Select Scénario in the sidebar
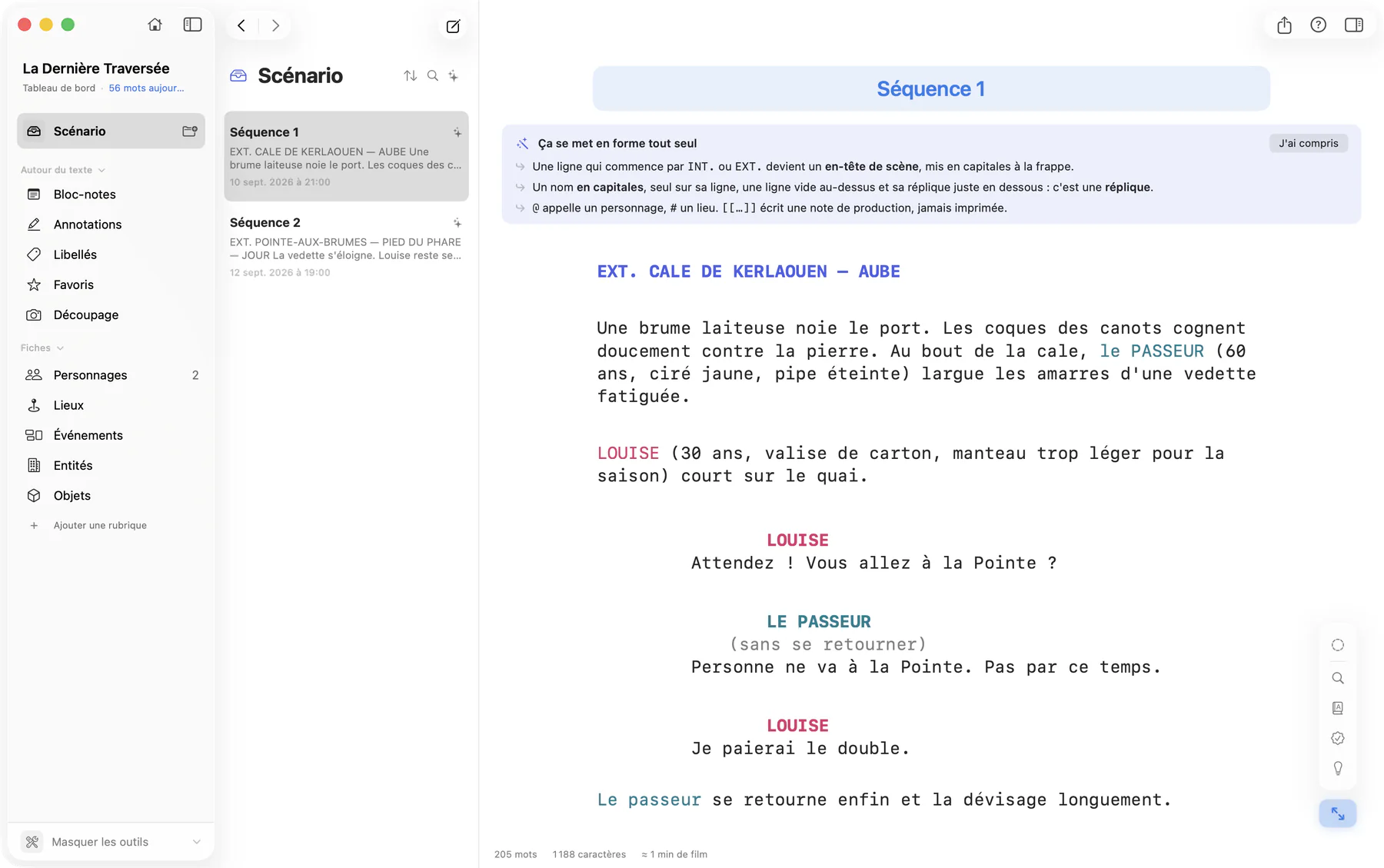 [111, 131]
